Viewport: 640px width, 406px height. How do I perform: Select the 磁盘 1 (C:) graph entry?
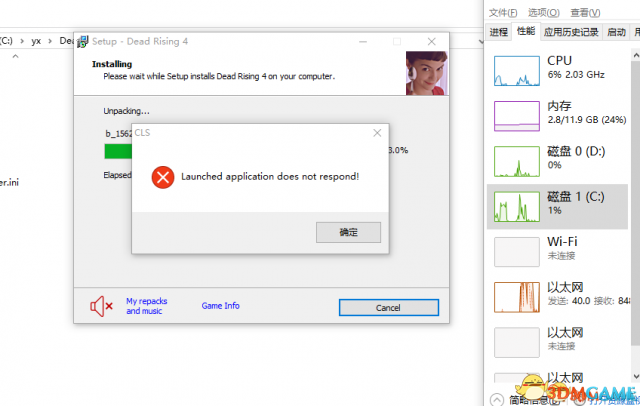[558, 206]
